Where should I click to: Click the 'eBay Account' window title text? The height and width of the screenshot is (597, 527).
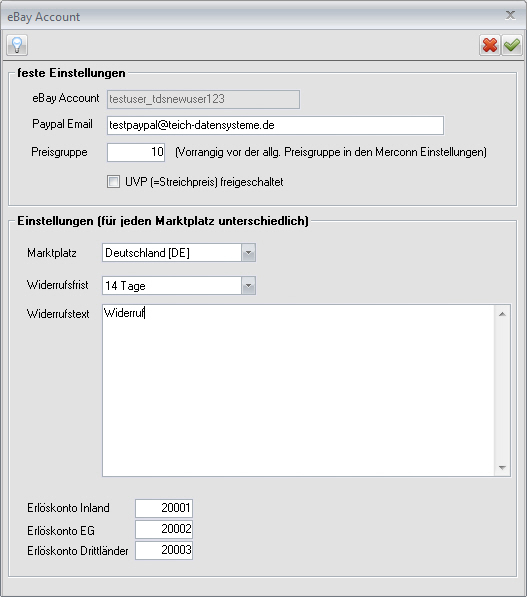(x=44, y=17)
